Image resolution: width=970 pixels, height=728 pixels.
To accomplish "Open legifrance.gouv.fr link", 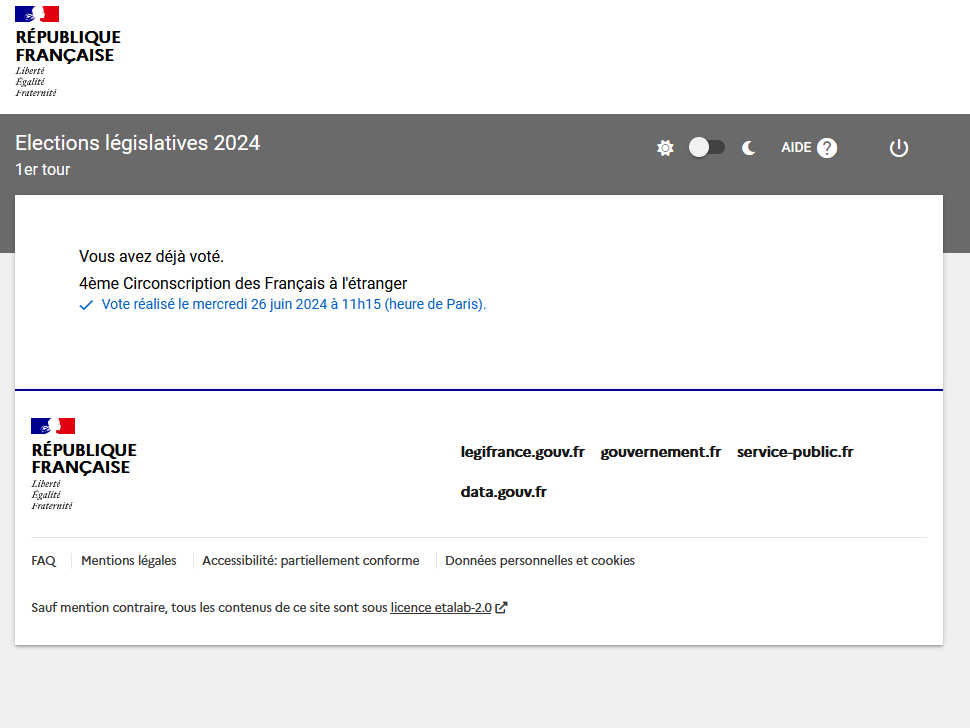I will [522, 452].
